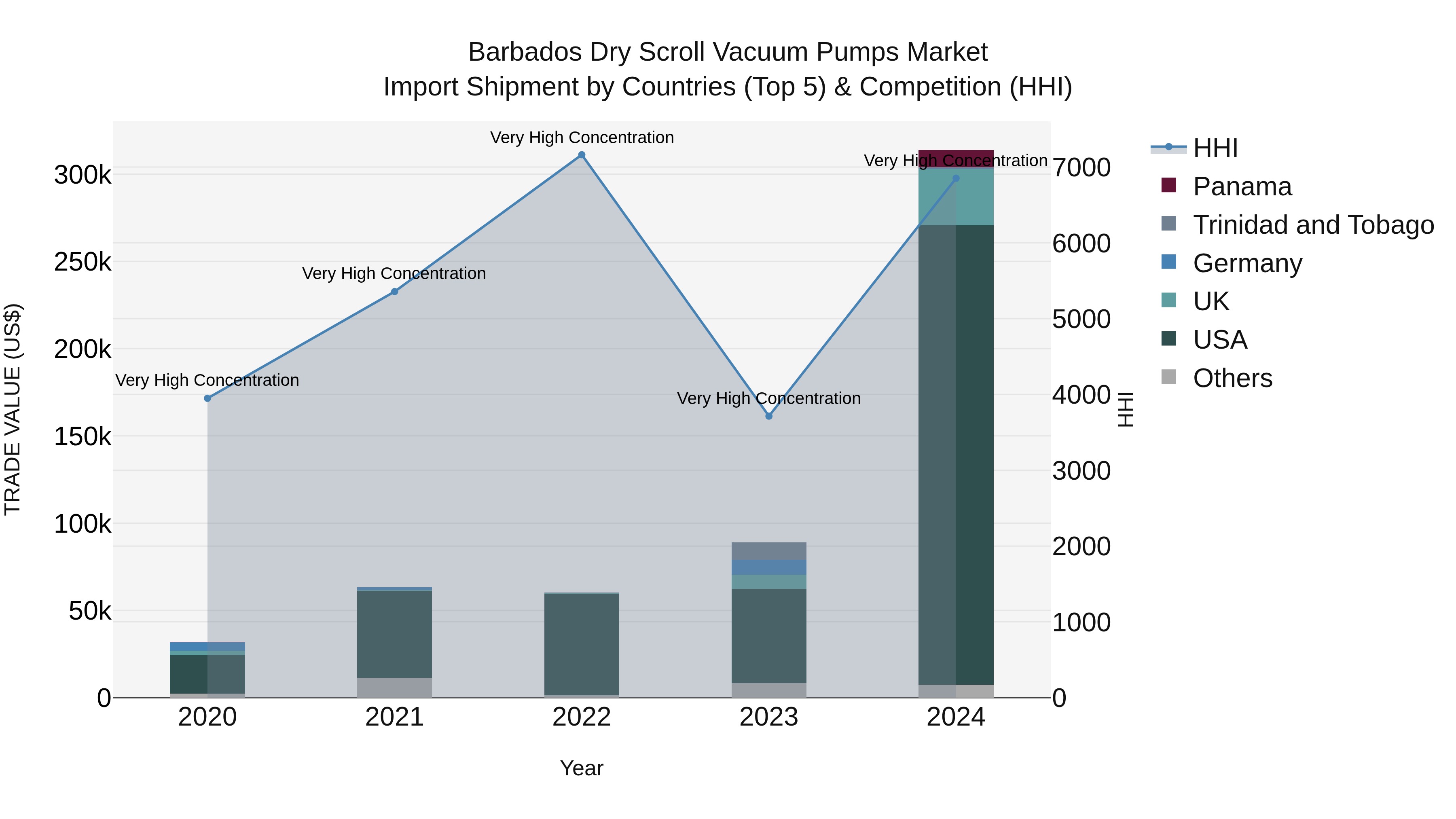The image size is (1456, 819).
Task: Click the vertical HHI axis title
Action: click(x=1126, y=409)
